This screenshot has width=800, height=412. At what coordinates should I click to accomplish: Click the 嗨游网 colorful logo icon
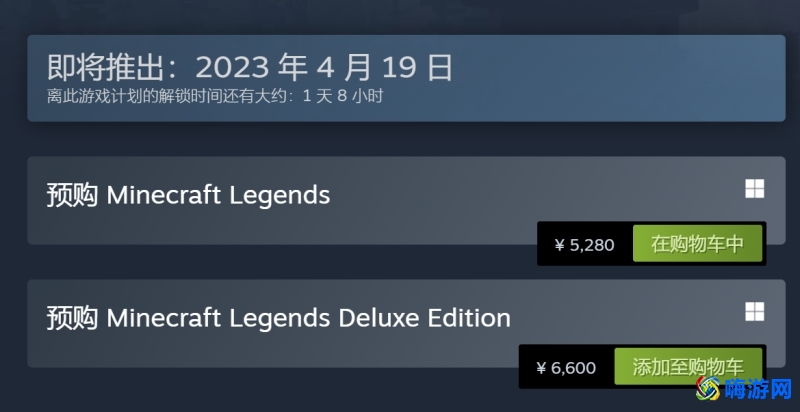point(709,389)
